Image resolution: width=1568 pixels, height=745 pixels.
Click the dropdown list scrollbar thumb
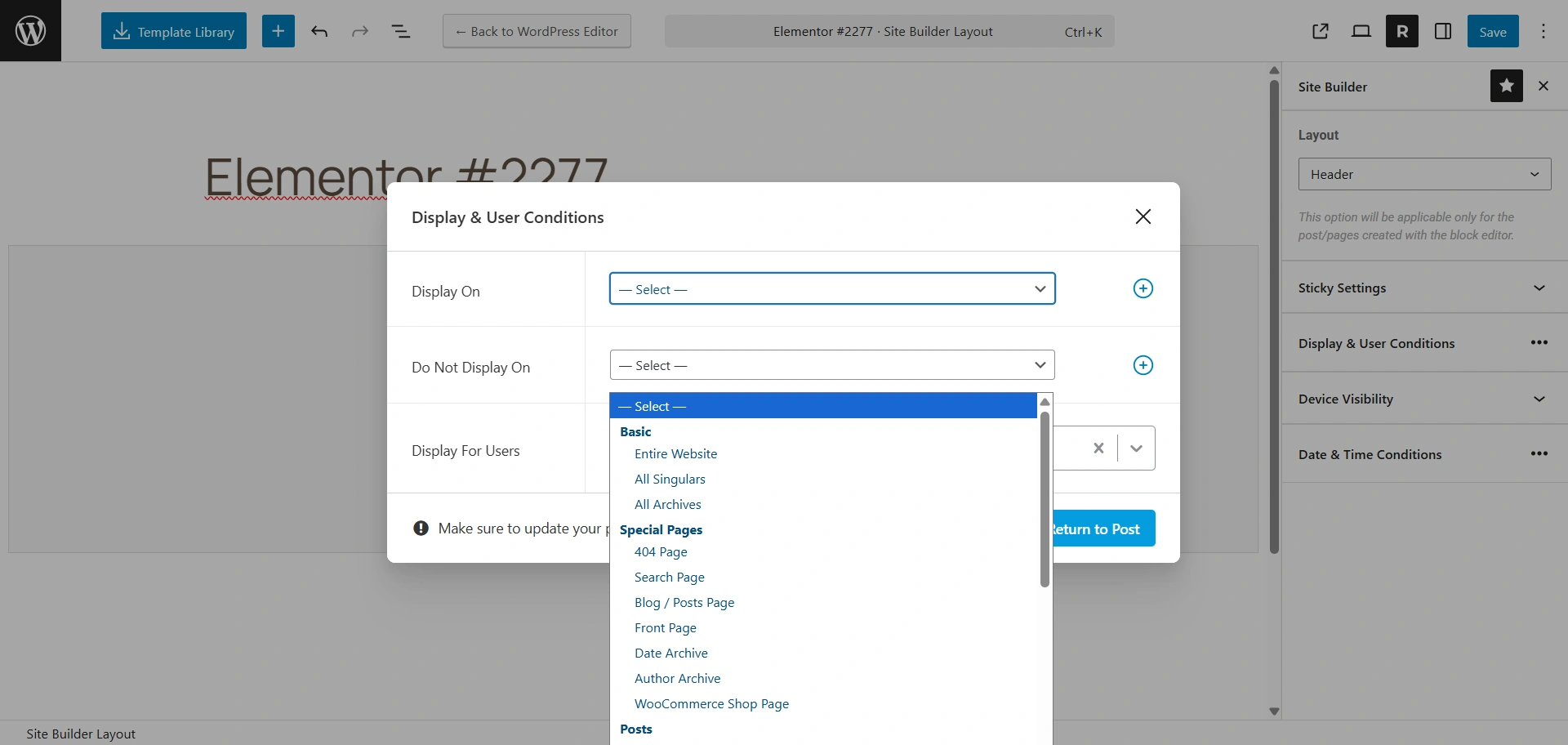point(1045,499)
